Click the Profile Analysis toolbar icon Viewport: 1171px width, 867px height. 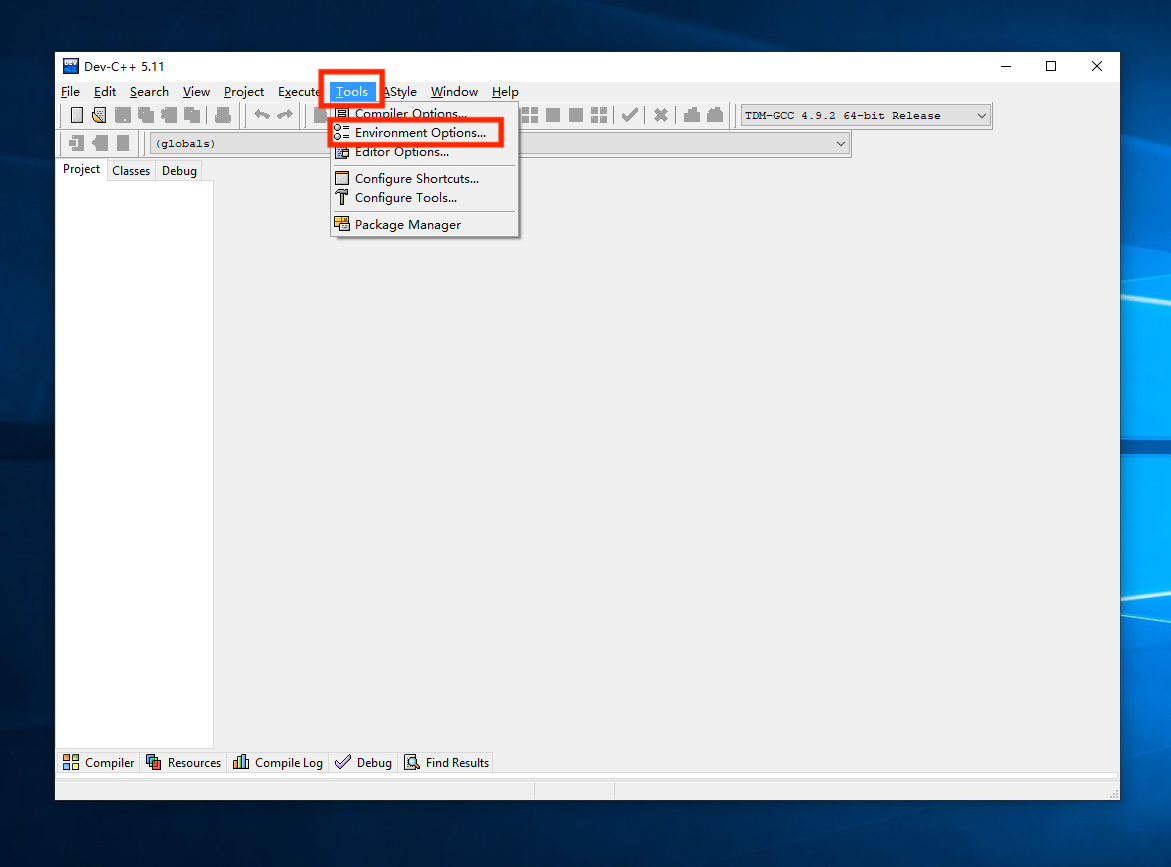pos(692,115)
